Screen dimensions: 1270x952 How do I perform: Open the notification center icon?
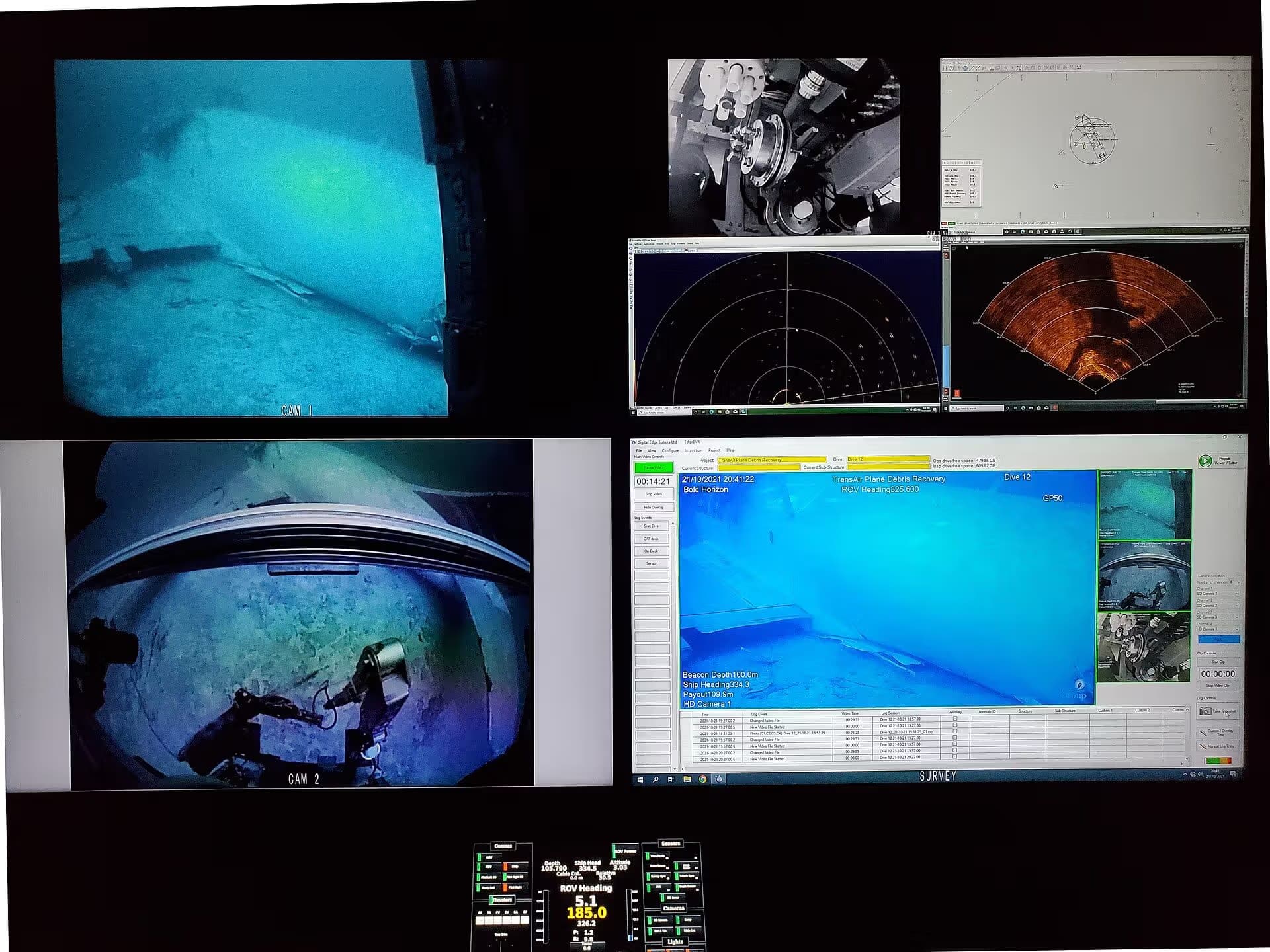[1232, 774]
